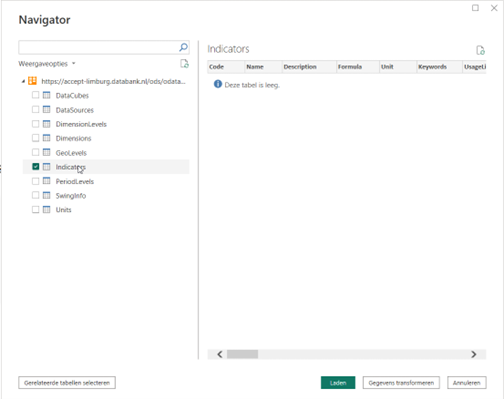Maximize the Navigator dialog
Image resolution: width=504 pixels, height=399 pixels.
(x=475, y=8)
